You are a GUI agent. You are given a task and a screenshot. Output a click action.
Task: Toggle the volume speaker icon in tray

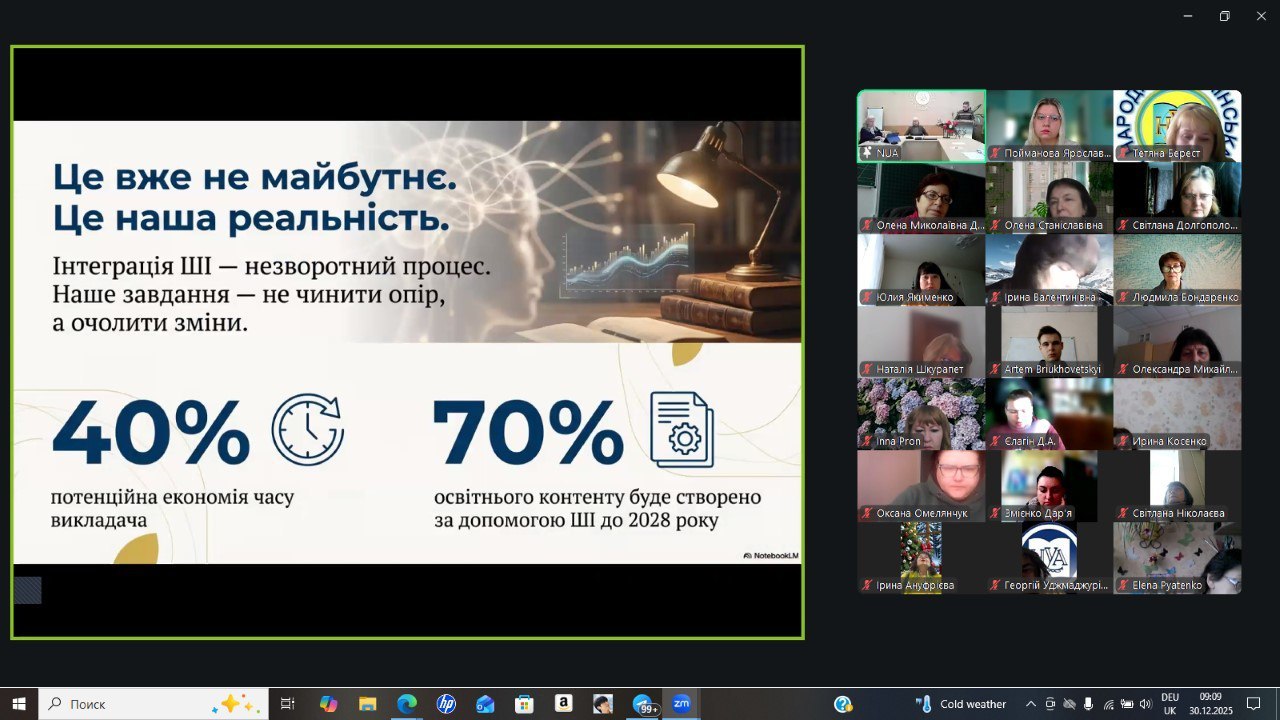[x=1145, y=704]
